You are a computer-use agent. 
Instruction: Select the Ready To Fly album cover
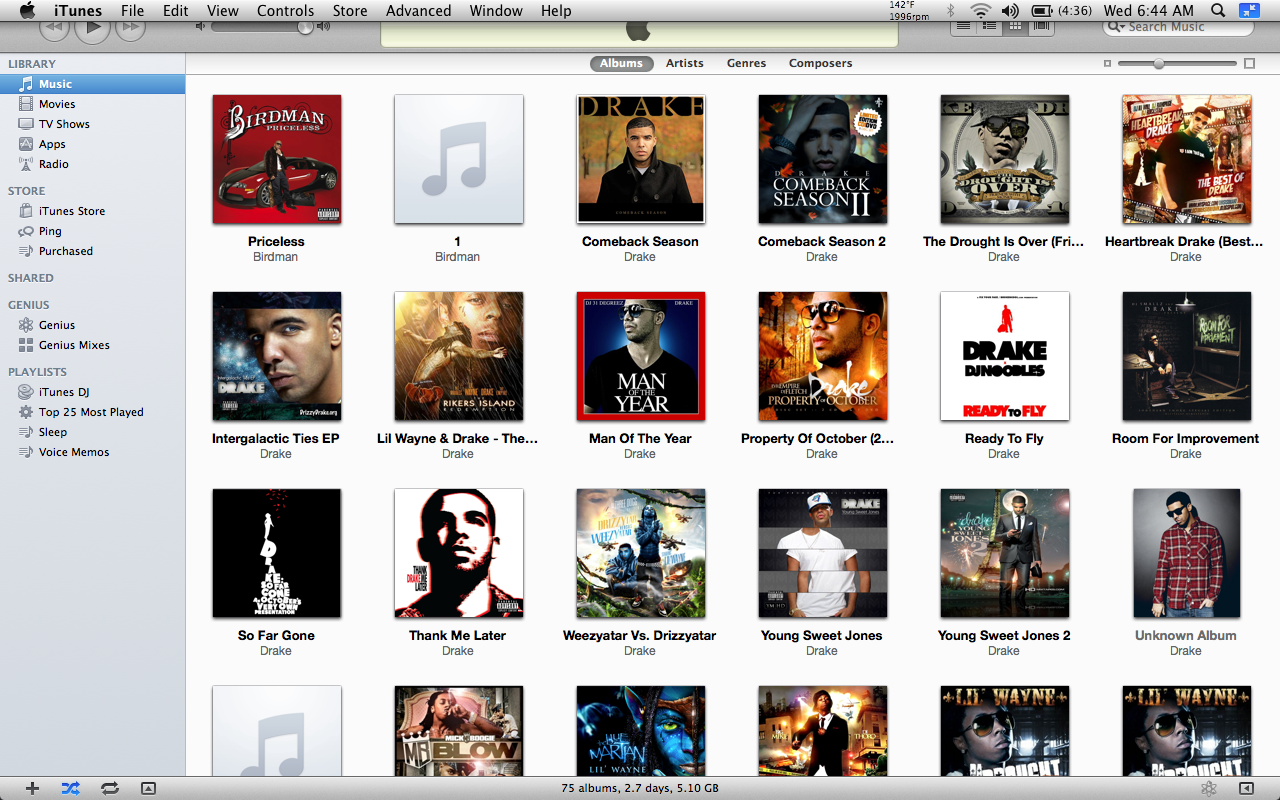[1005, 356]
